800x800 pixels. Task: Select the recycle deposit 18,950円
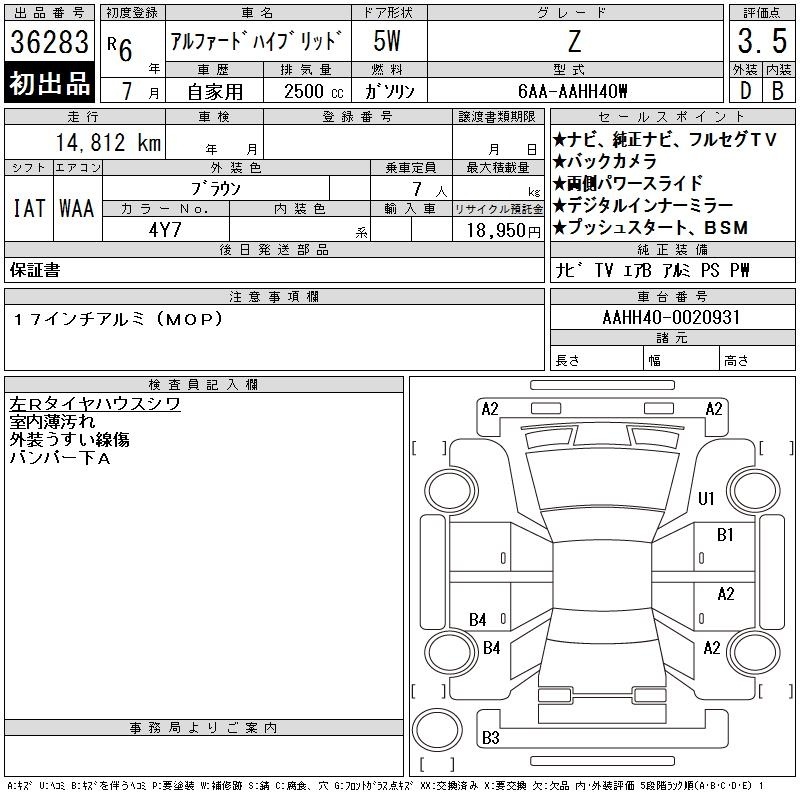(x=503, y=231)
